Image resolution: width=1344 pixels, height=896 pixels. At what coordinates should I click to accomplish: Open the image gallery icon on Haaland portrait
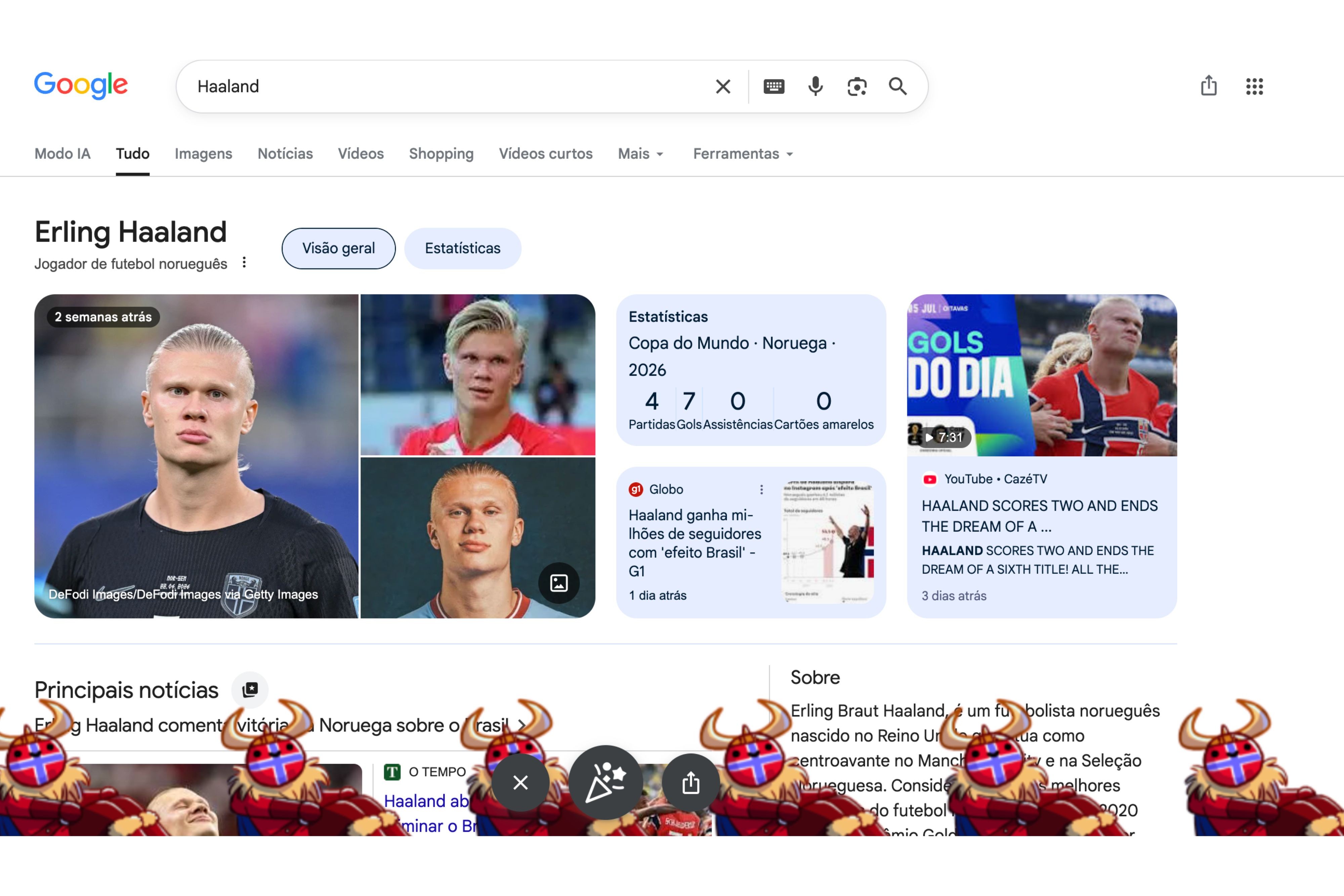558,582
